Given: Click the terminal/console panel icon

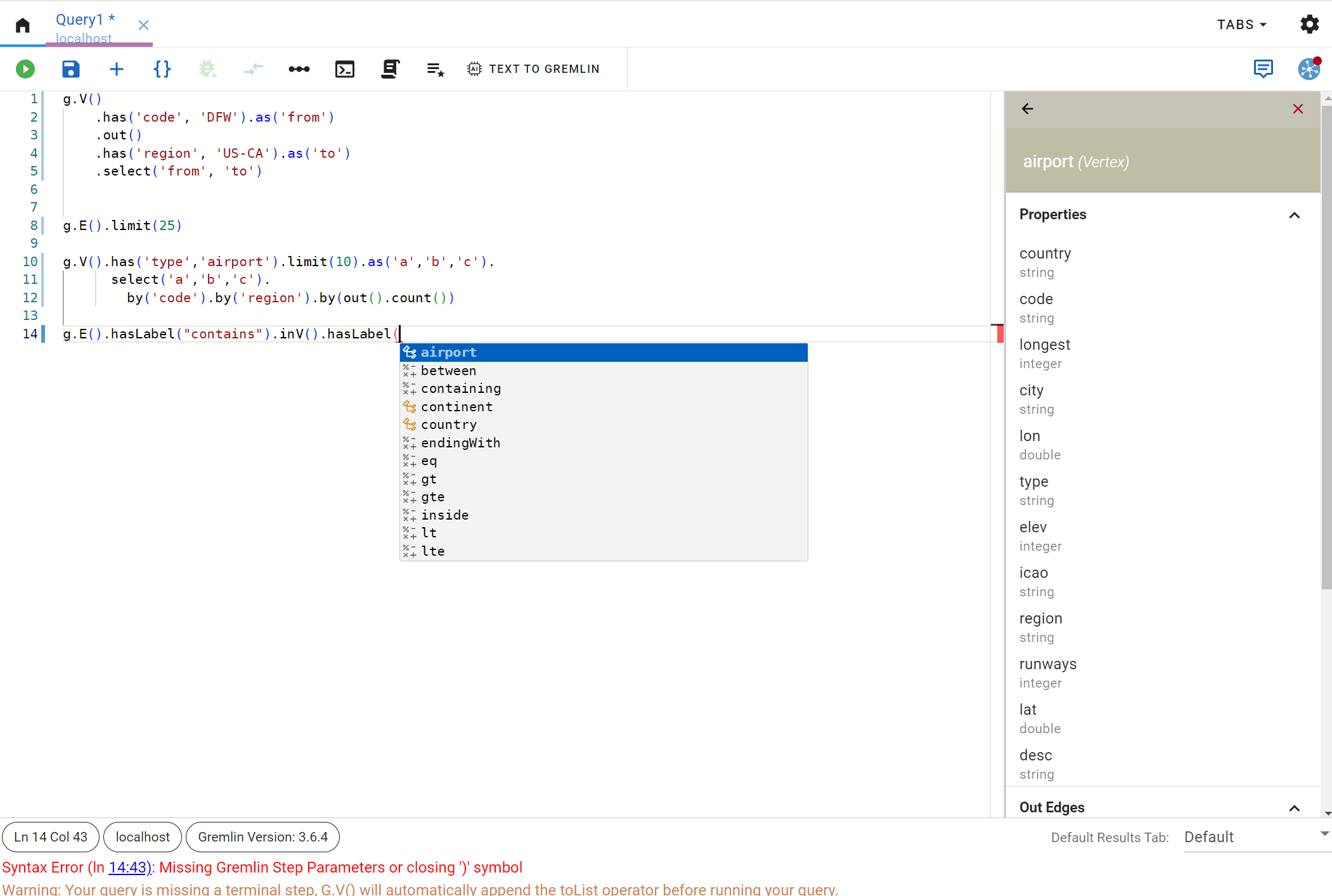Looking at the screenshot, I should [344, 69].
